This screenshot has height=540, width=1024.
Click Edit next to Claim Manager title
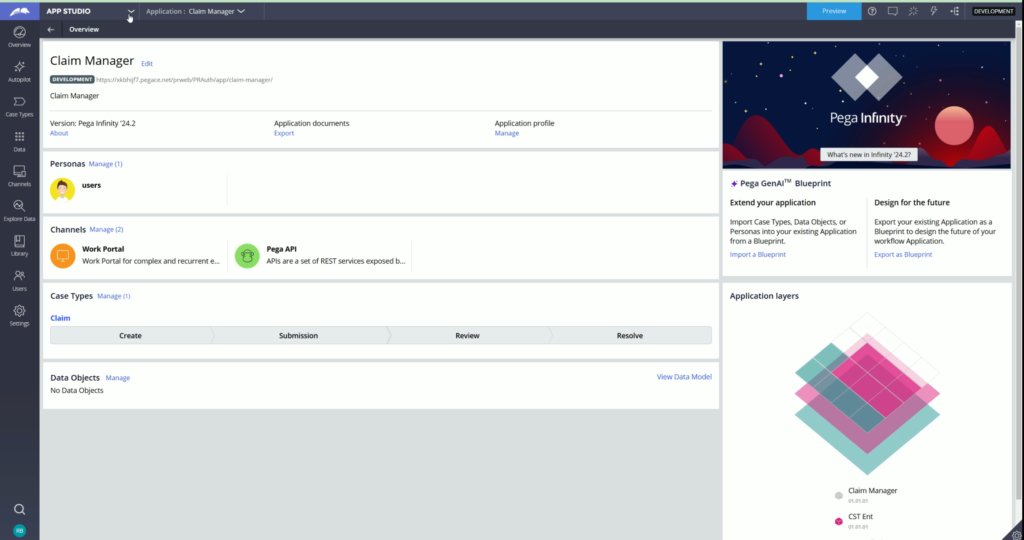(x=147, y=63)
